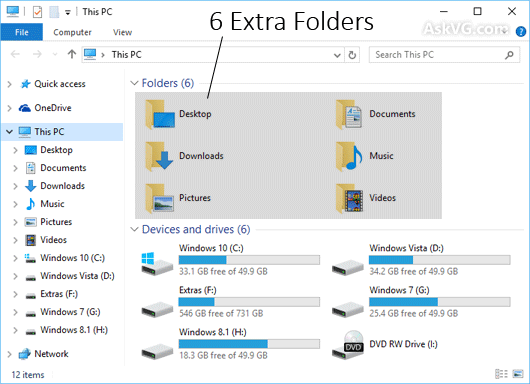The height and width of the screenshot is (384, 530).
Task: Expand Windows 10 (C:) tree node
Action: tap(15, 258)
